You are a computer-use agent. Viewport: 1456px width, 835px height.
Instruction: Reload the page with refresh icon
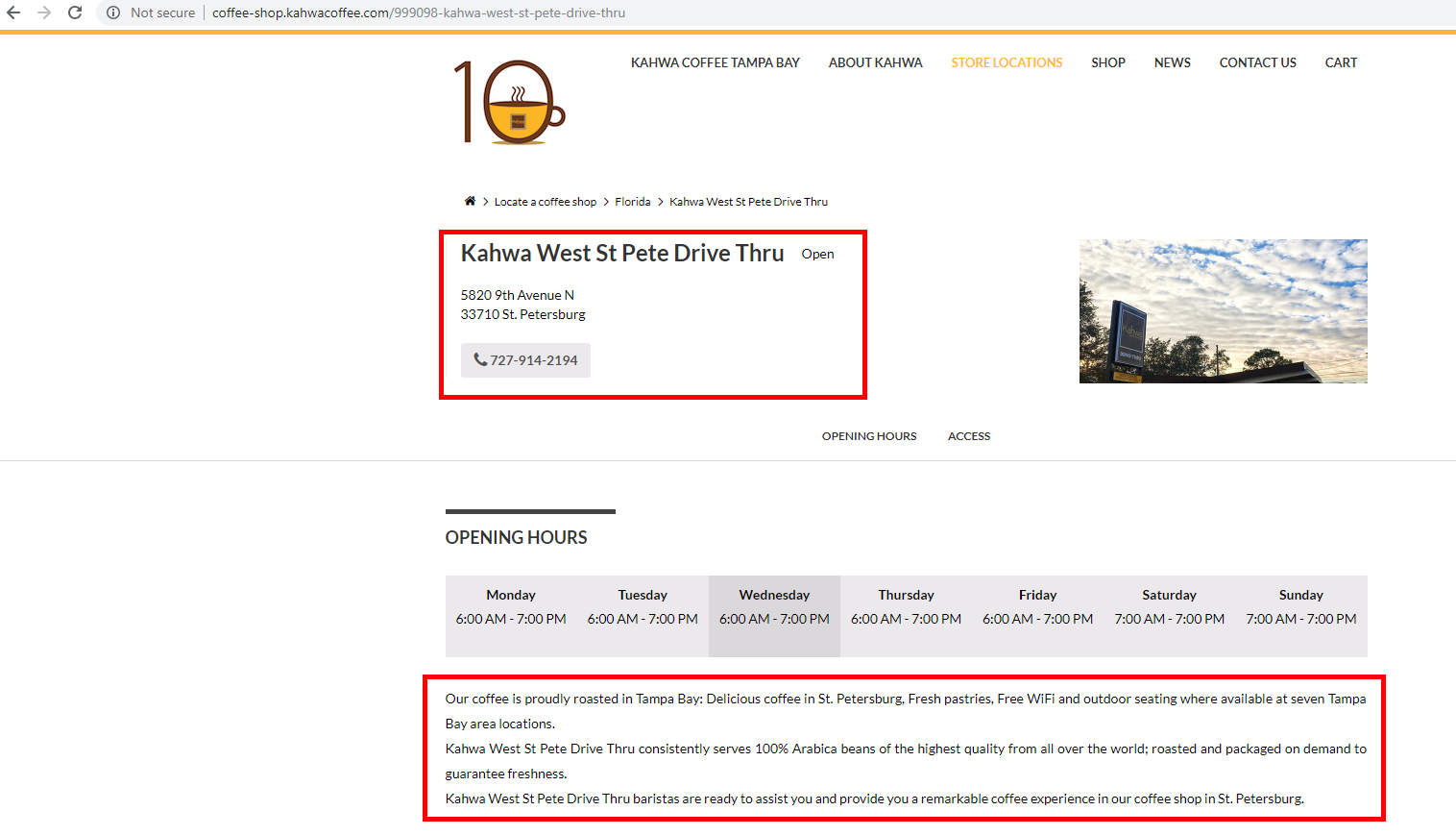[75, 12]
